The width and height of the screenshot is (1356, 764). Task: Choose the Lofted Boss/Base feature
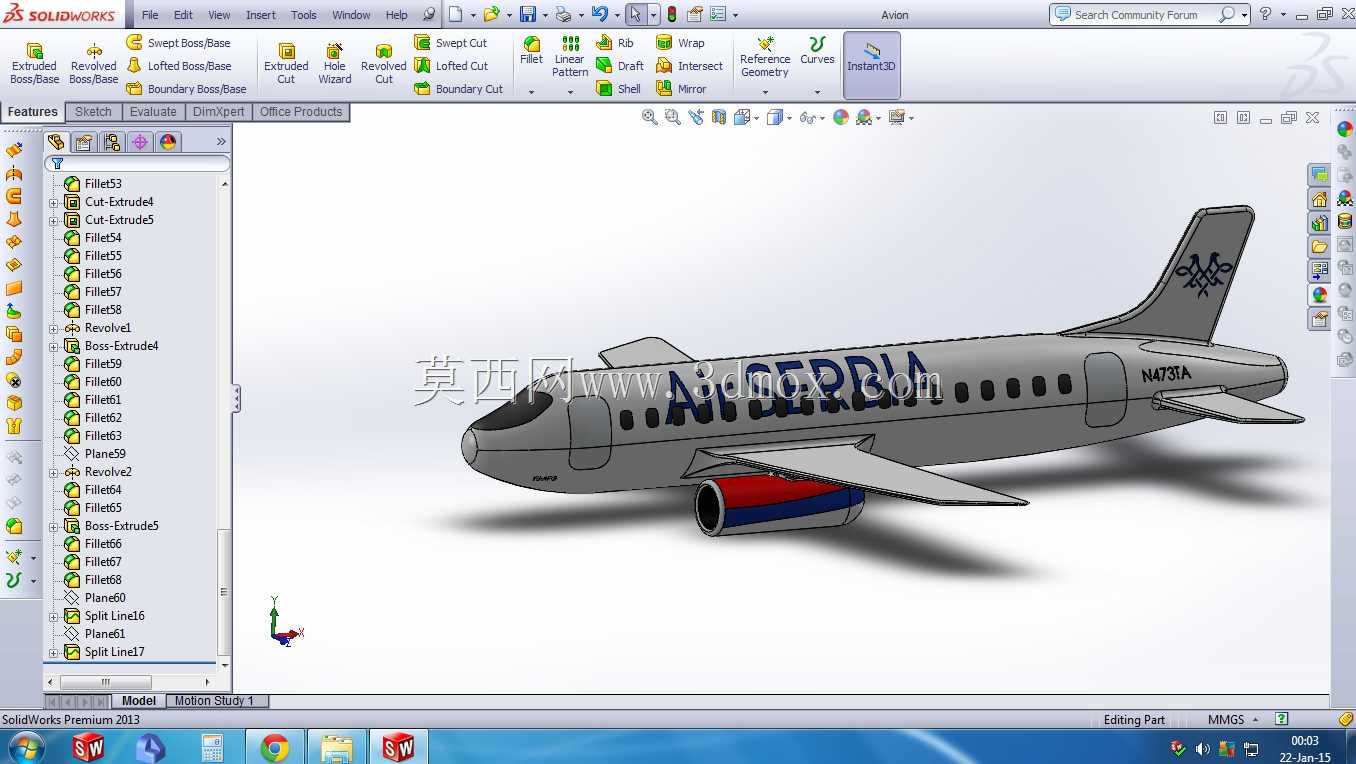click(178, 66)
